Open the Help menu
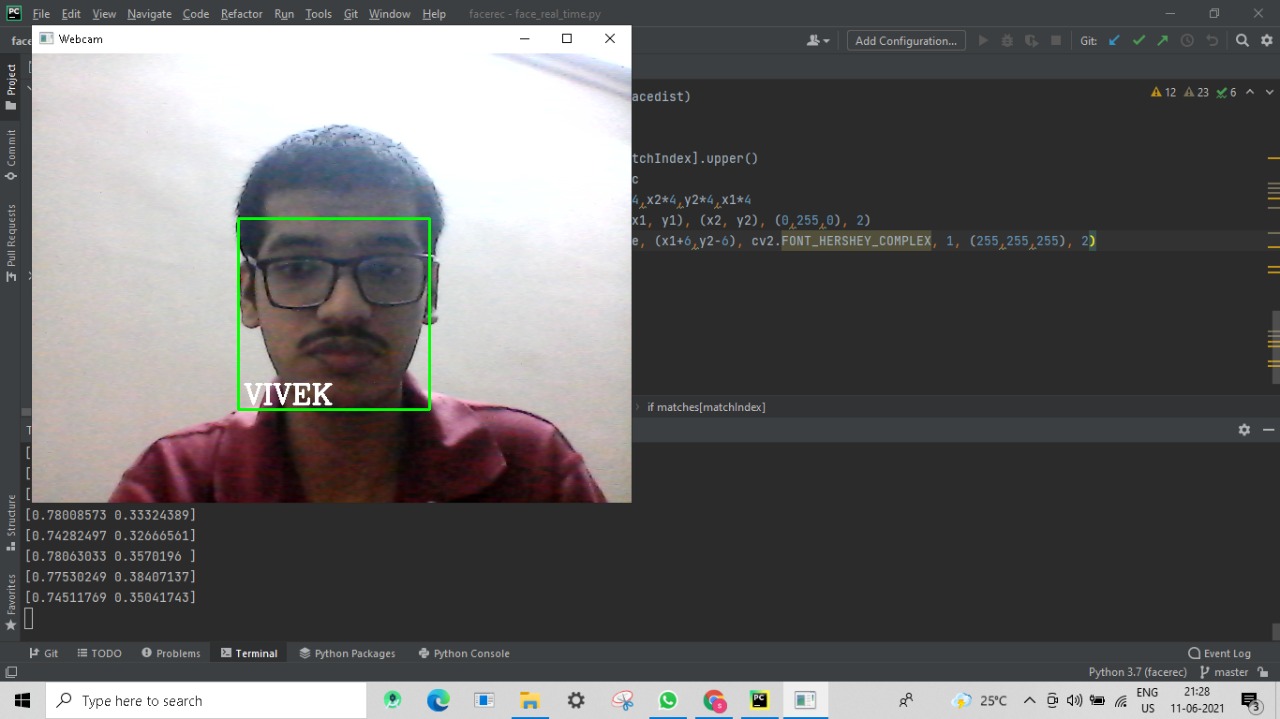This screenshot has height=719, width=1280. 434,14
